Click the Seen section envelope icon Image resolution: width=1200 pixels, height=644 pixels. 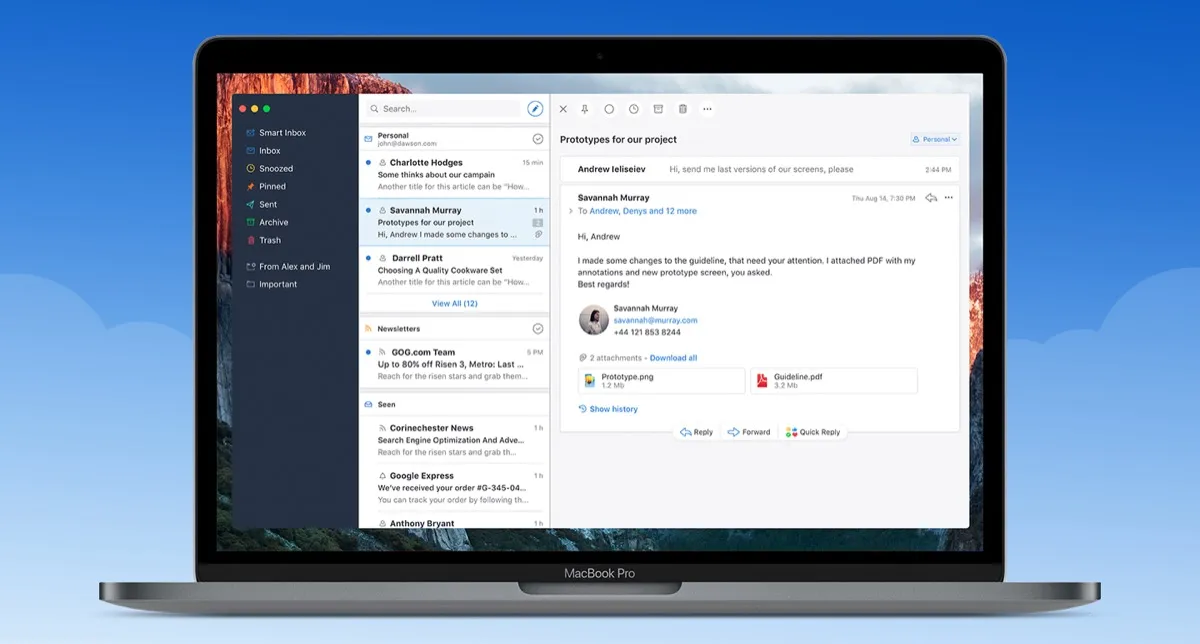368,405
